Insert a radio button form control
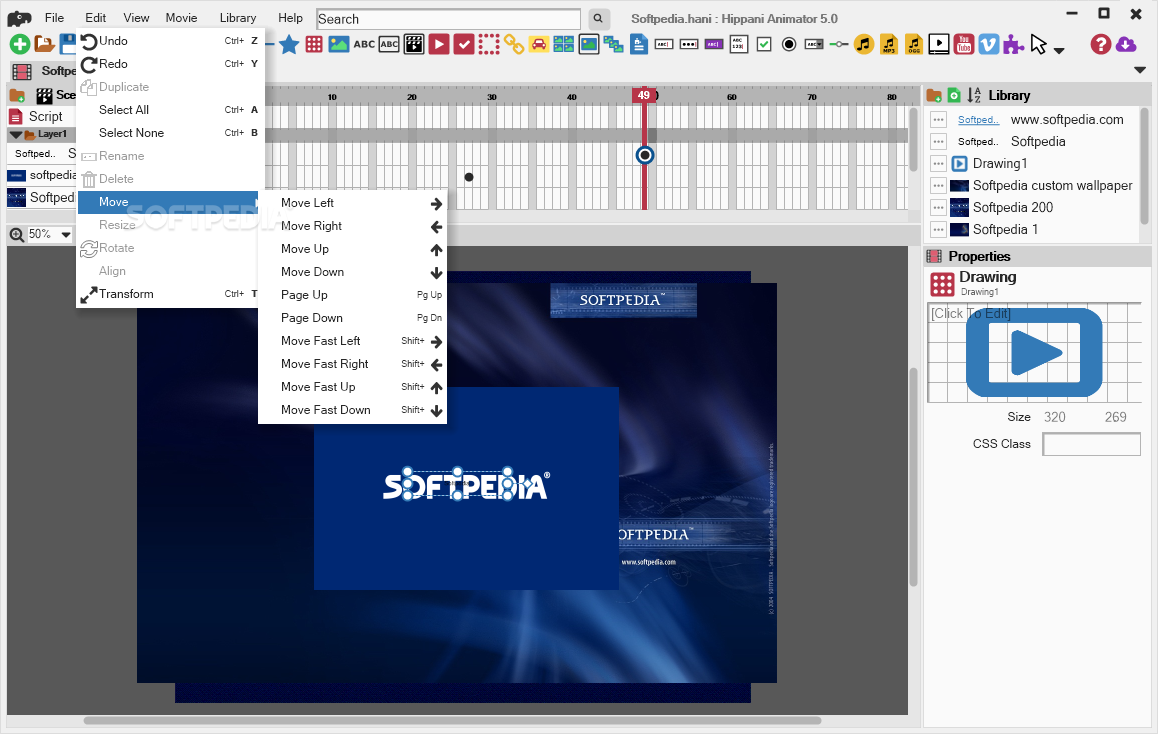This screenshot has width=1158, height=734. tap(789, 44)
